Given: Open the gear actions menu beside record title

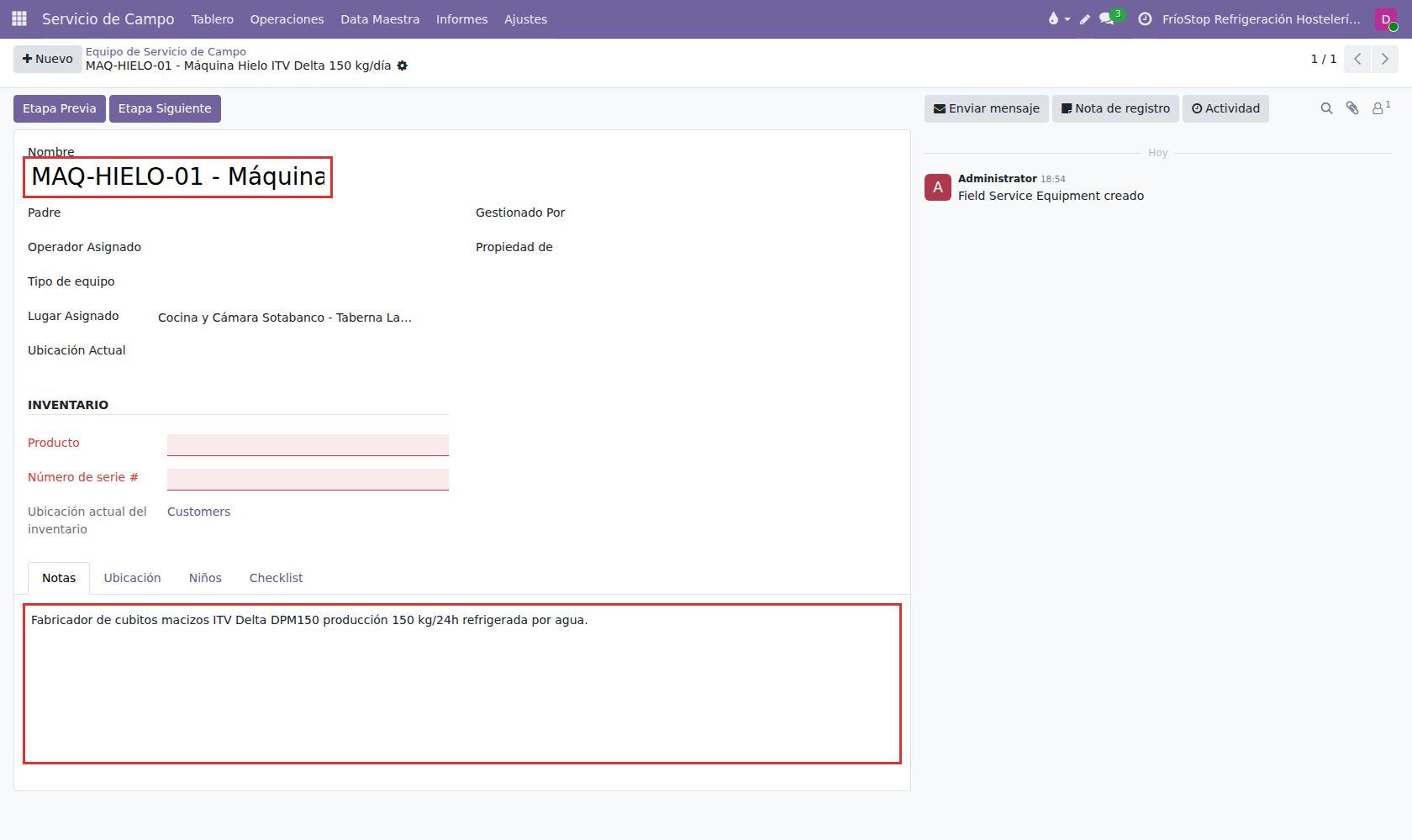Looking at the screenshot, I should [x=403, y=66].
